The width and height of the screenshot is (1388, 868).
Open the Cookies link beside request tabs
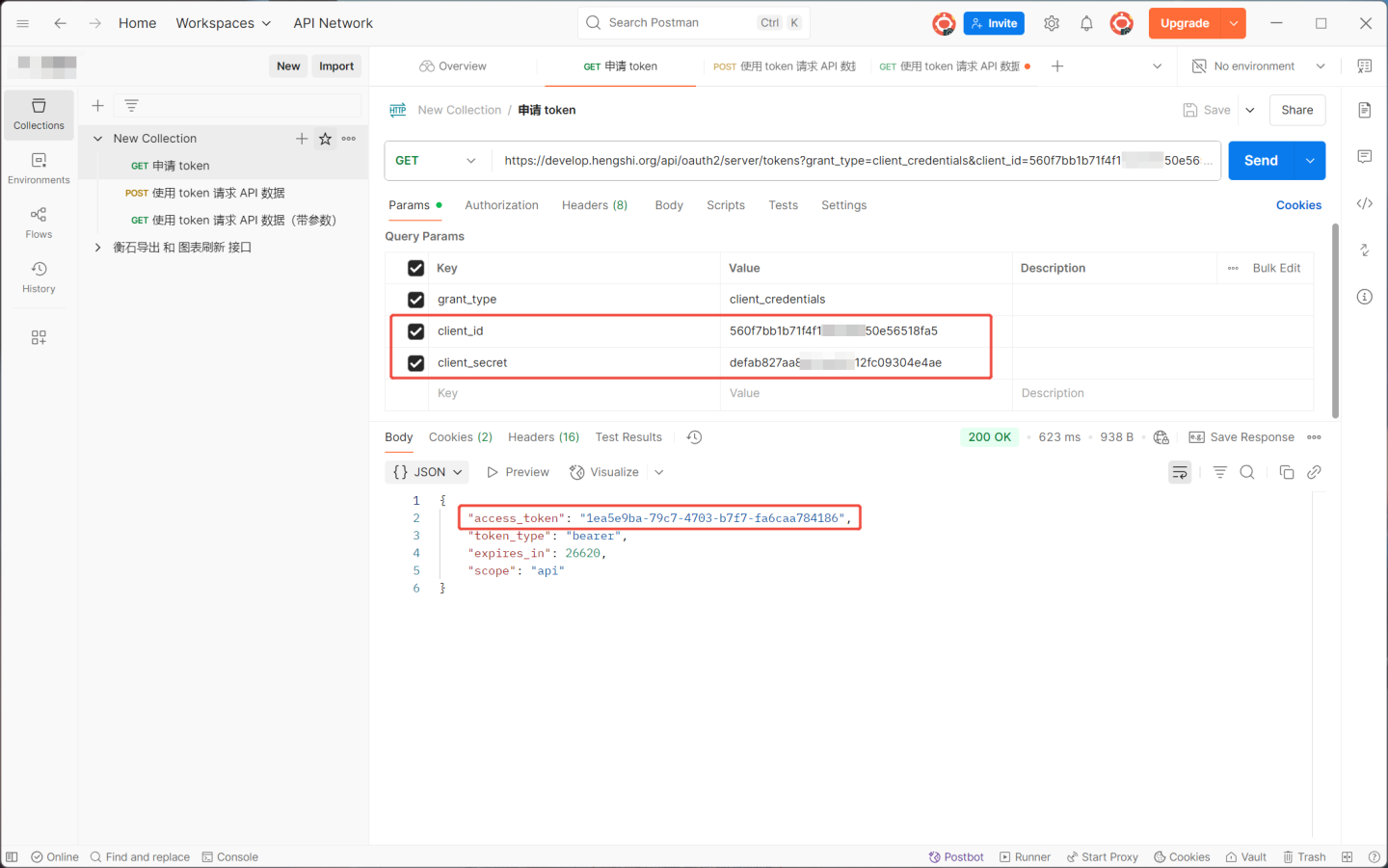(x=1298, y=205)
